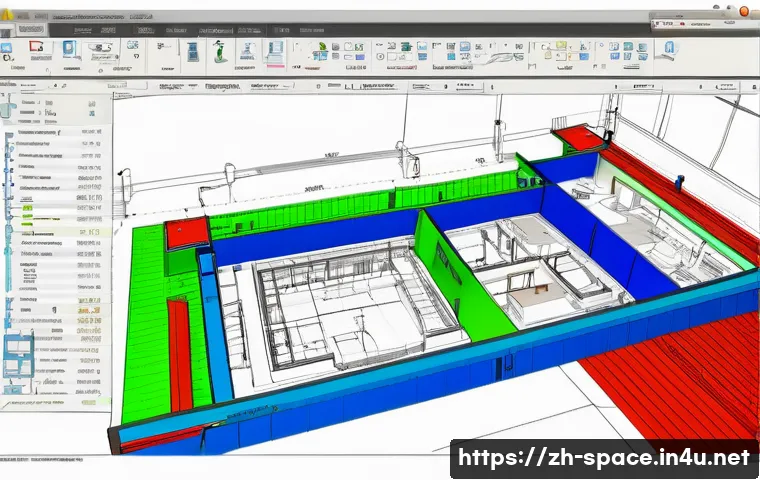Open the blue window thumbnail in left panel
Viewport: 760px width, 480px height.
click(x=18, y=355)
